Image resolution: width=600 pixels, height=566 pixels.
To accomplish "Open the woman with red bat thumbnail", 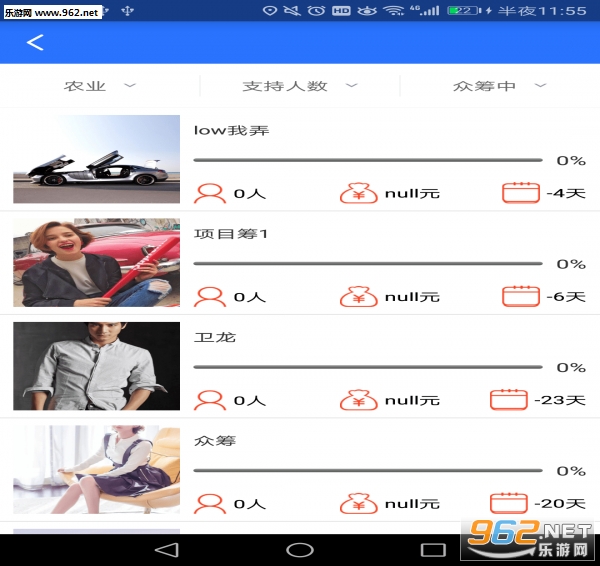I will coord(96,263).
